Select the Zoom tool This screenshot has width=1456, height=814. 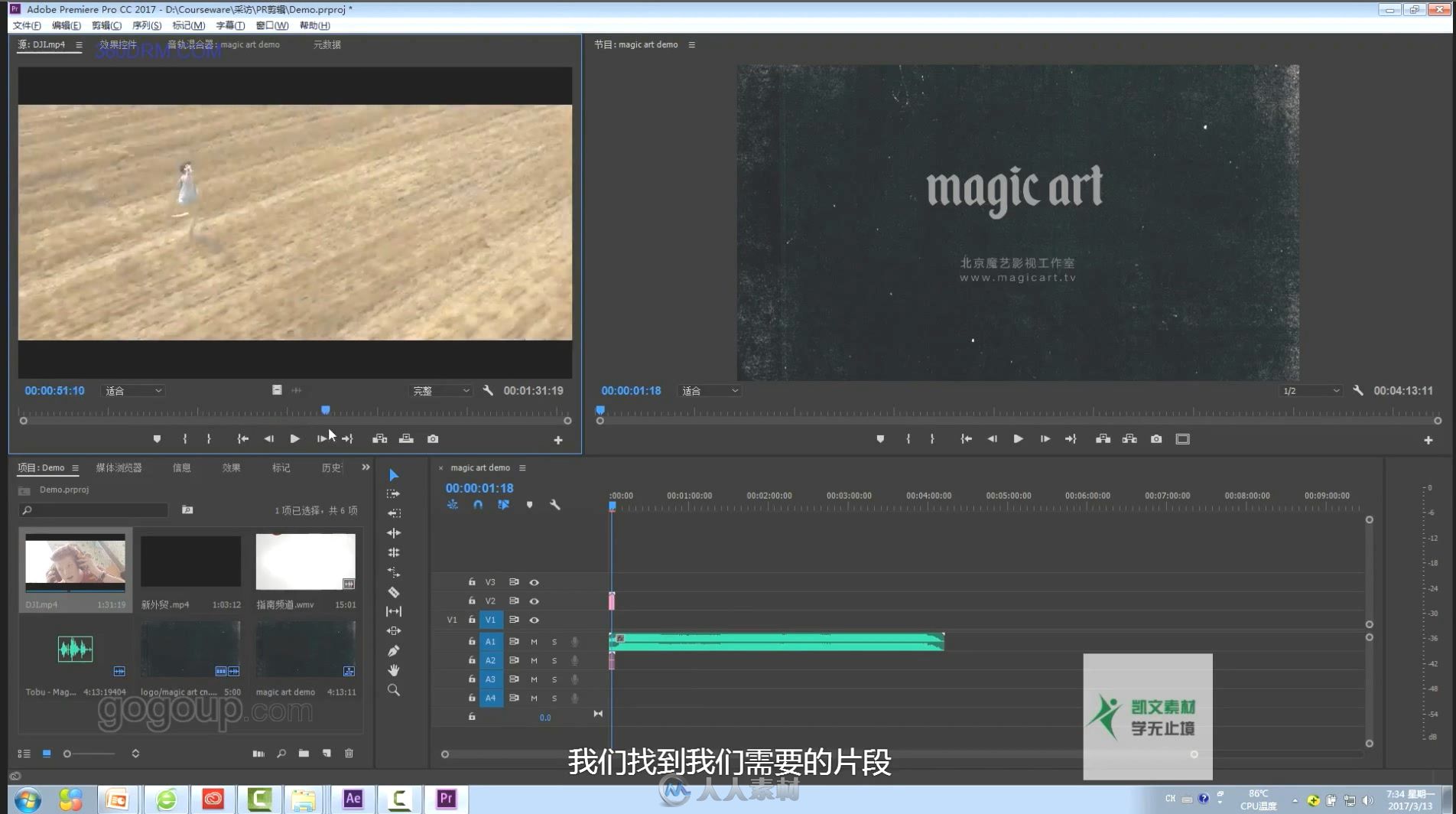click(394, 690)
